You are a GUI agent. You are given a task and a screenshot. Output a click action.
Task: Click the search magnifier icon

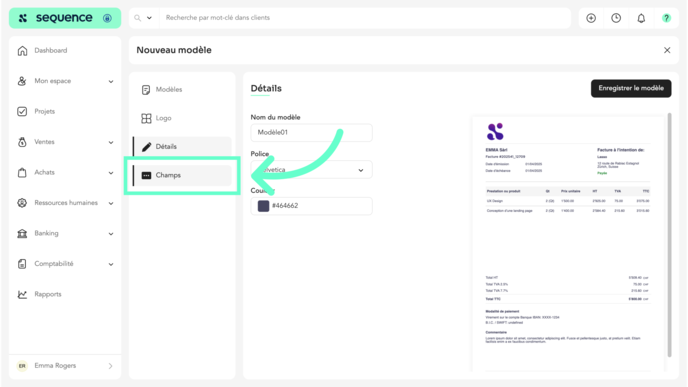[137, 18]
